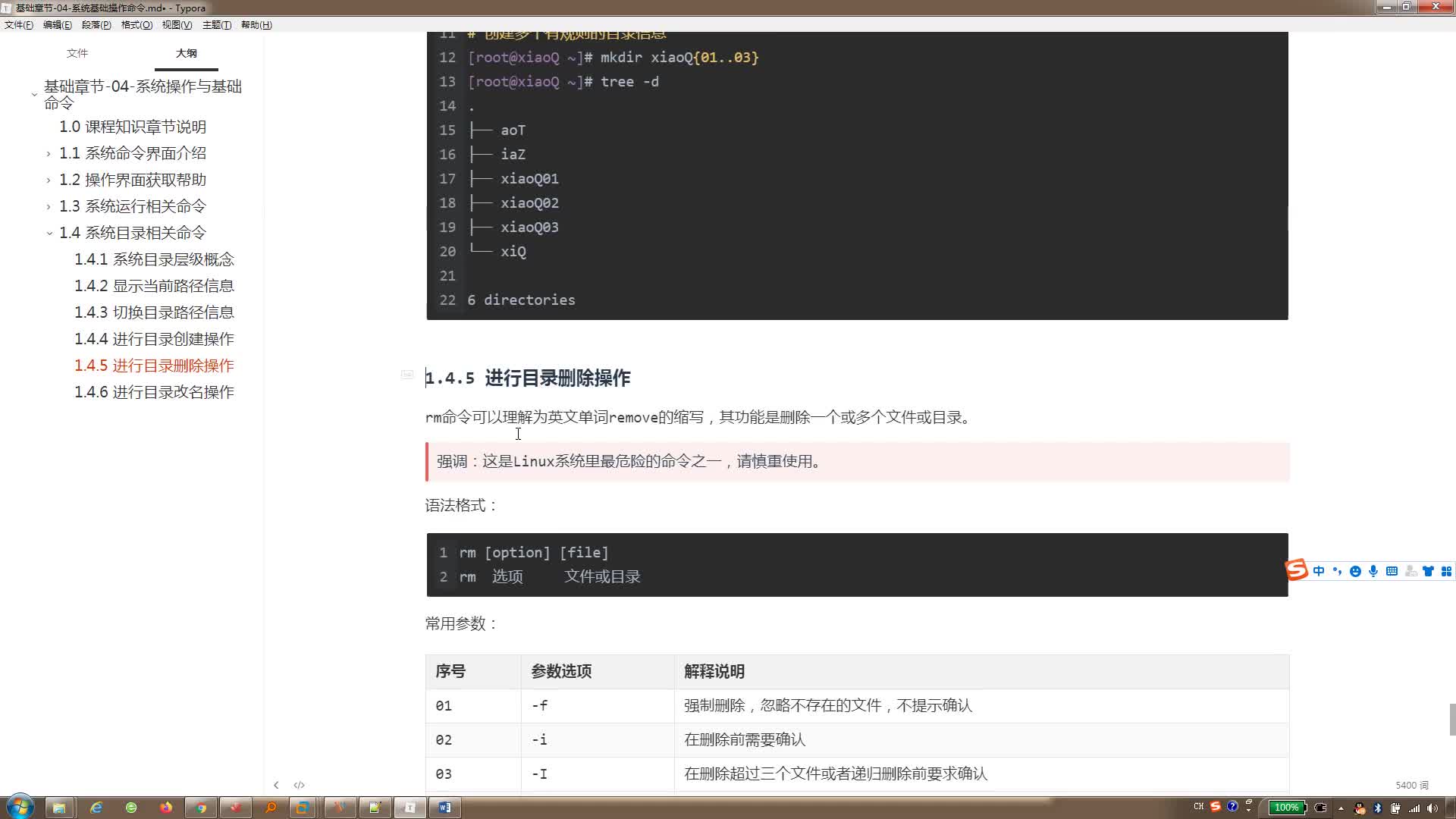Image resolution: width=1456 pixels, height=819 pixels.
Task: Switch to the 大纲 sidebar tab
Action: click(186, 53)
